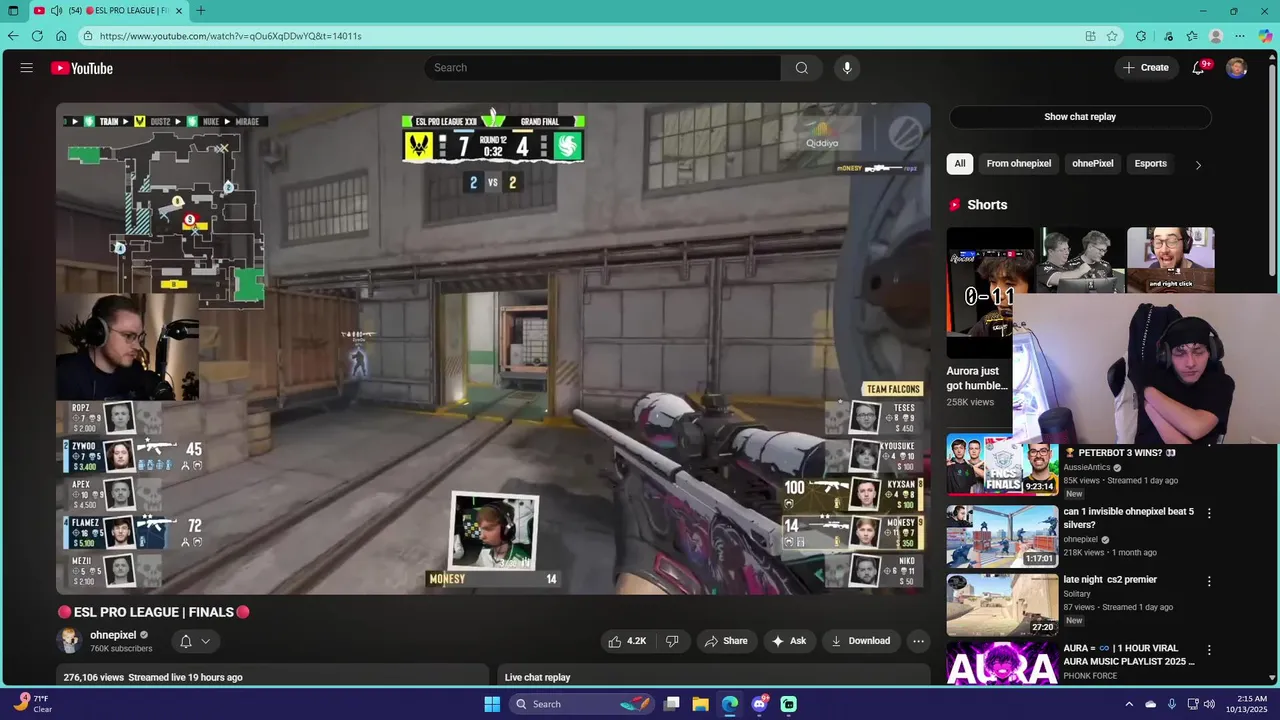Viewport: 1280px width, 720px height.
Task: Launch the Copilot sidebar
Action: point(1265,36)
